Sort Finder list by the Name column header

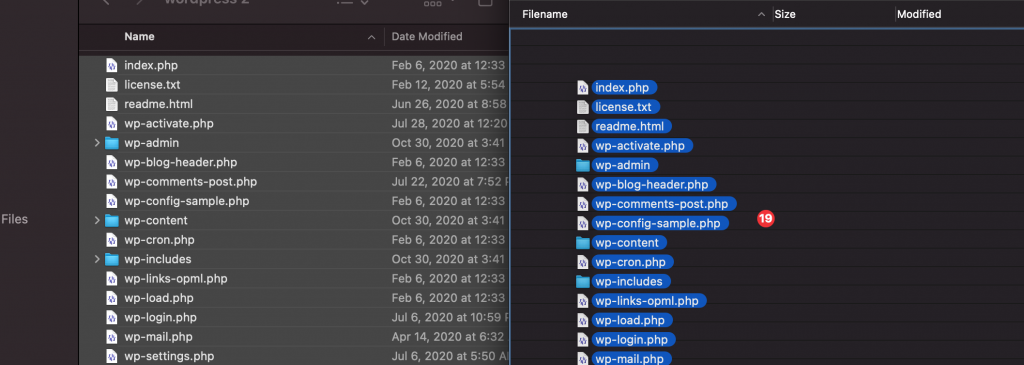139,37
